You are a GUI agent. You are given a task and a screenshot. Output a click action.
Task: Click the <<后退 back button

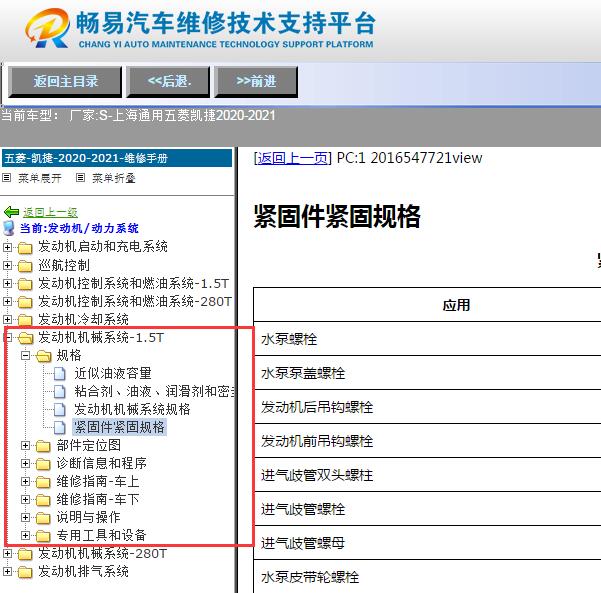(x=168, y=81)
